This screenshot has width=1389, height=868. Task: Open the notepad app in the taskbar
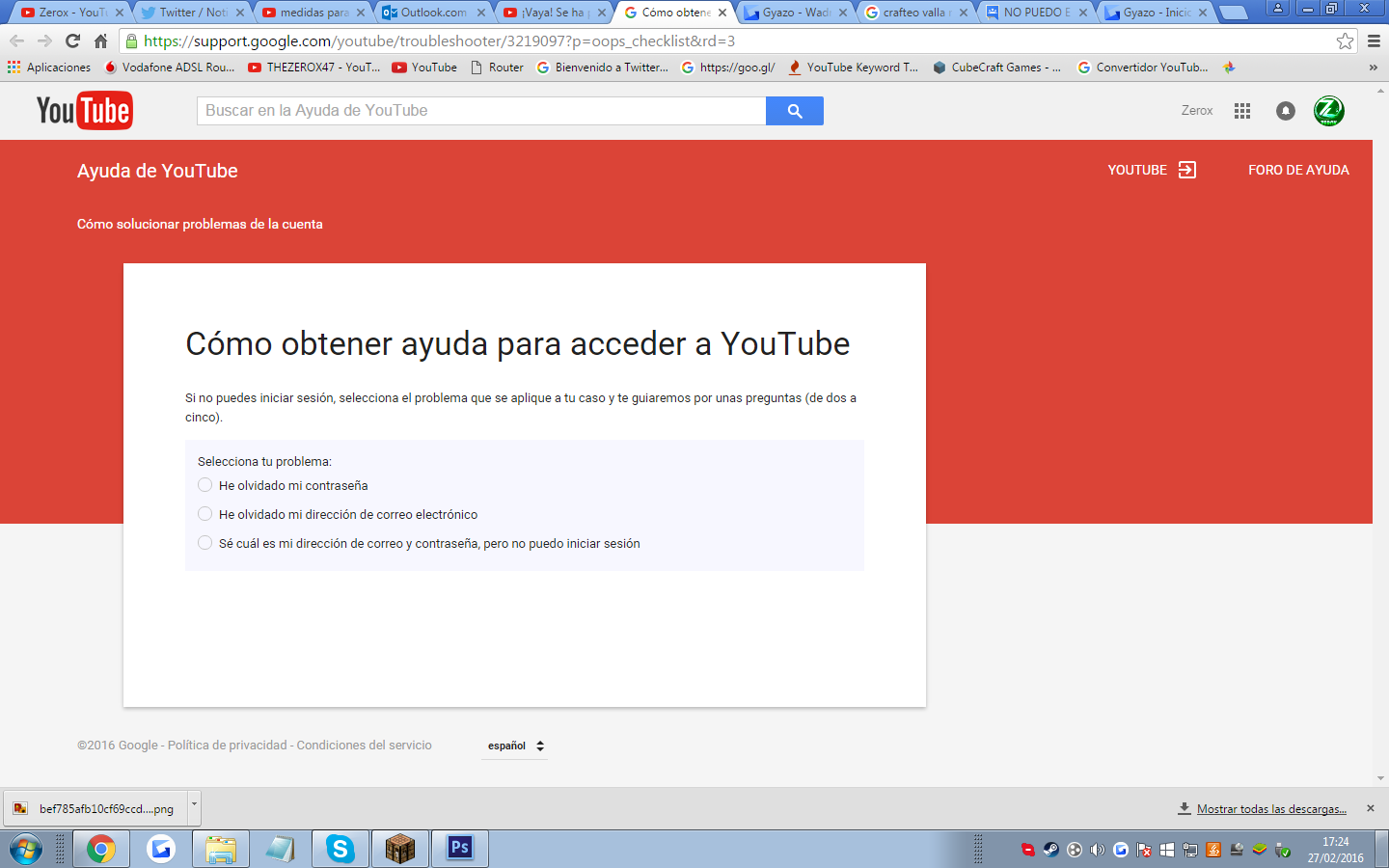pyautogui.click(x=281, y=849)
